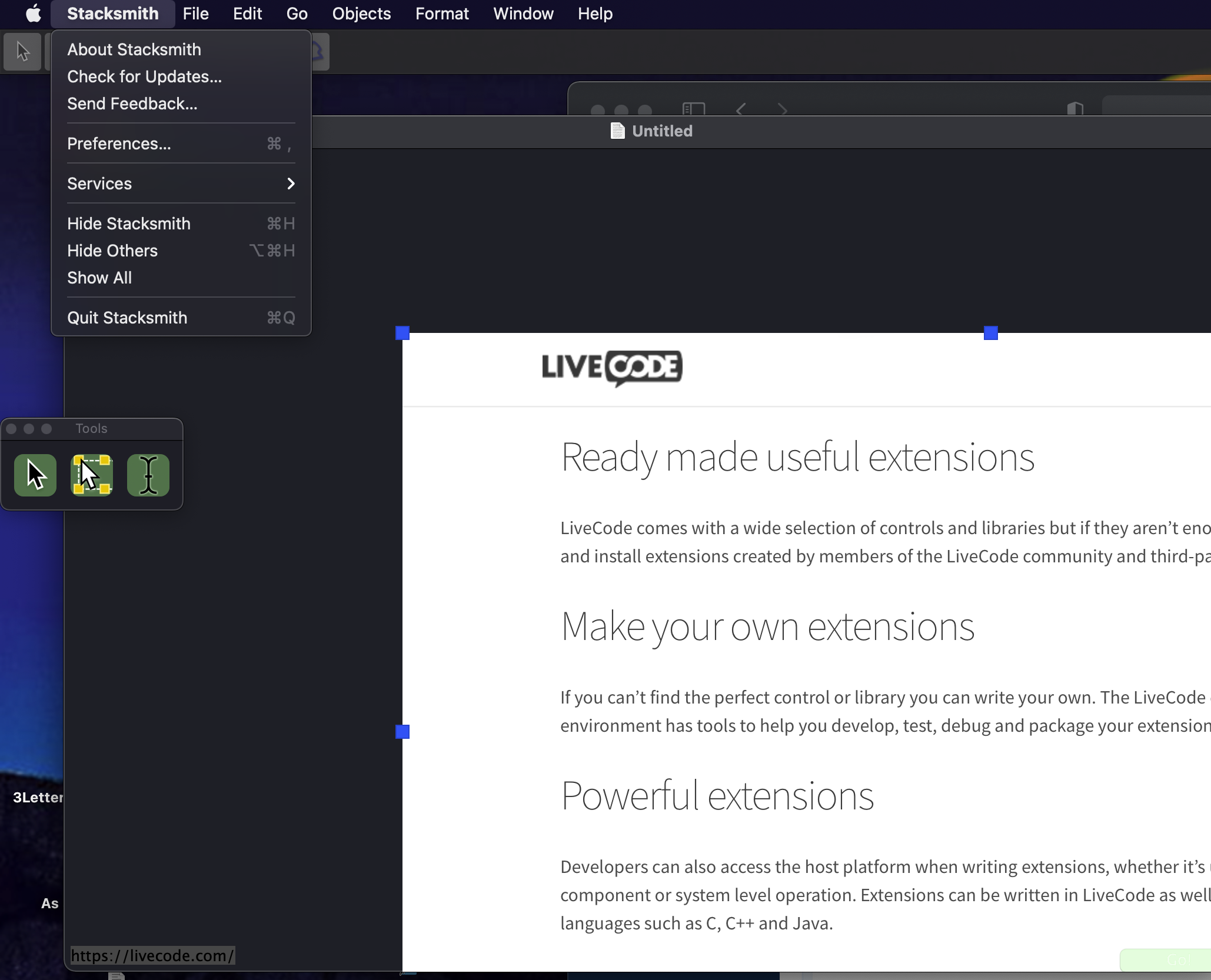This screenshot has width=1211, height=980.
Task: Click About Stacksmith menu item
Action: [x=134, y=49]
